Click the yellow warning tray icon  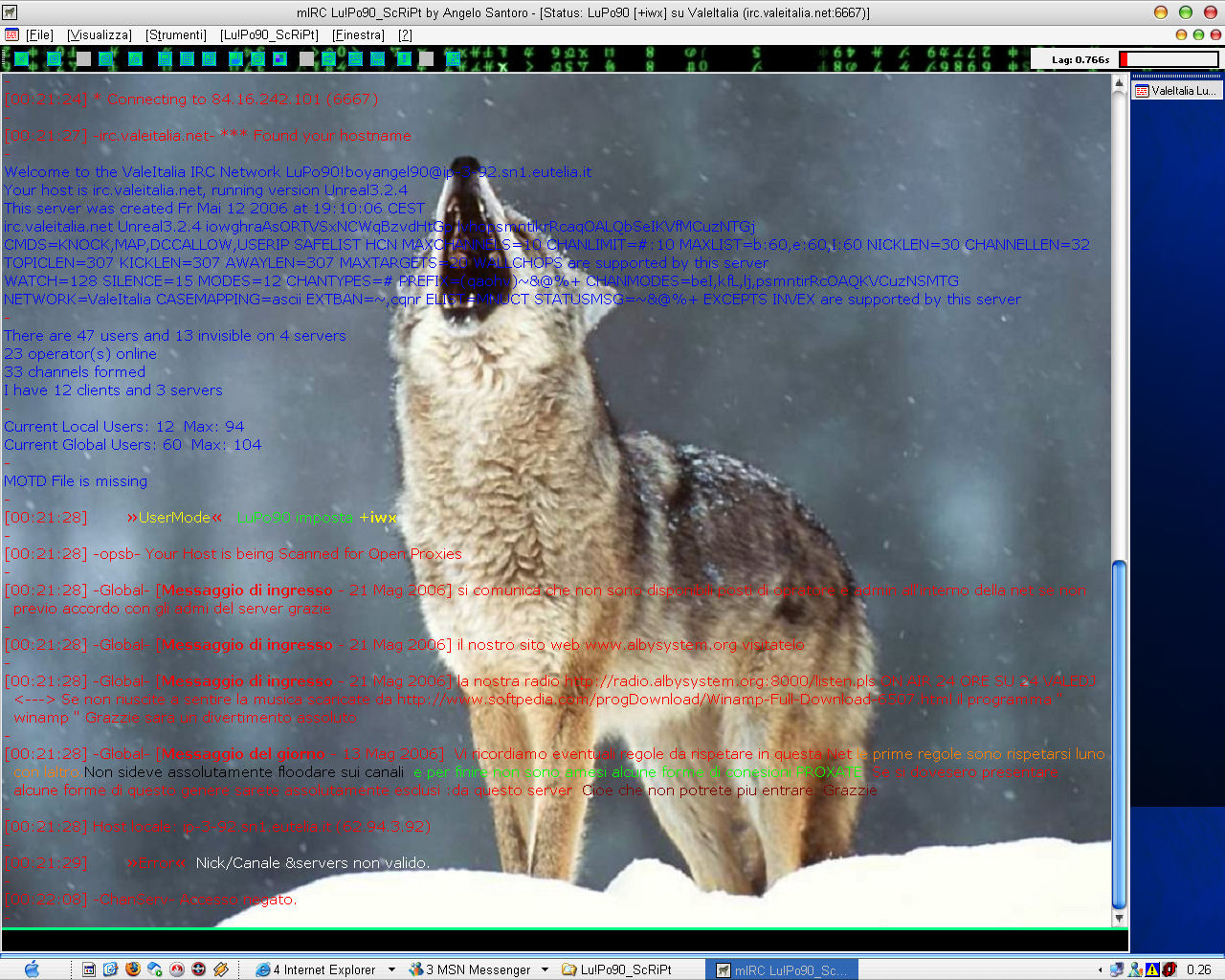(x=1151, y=969)
